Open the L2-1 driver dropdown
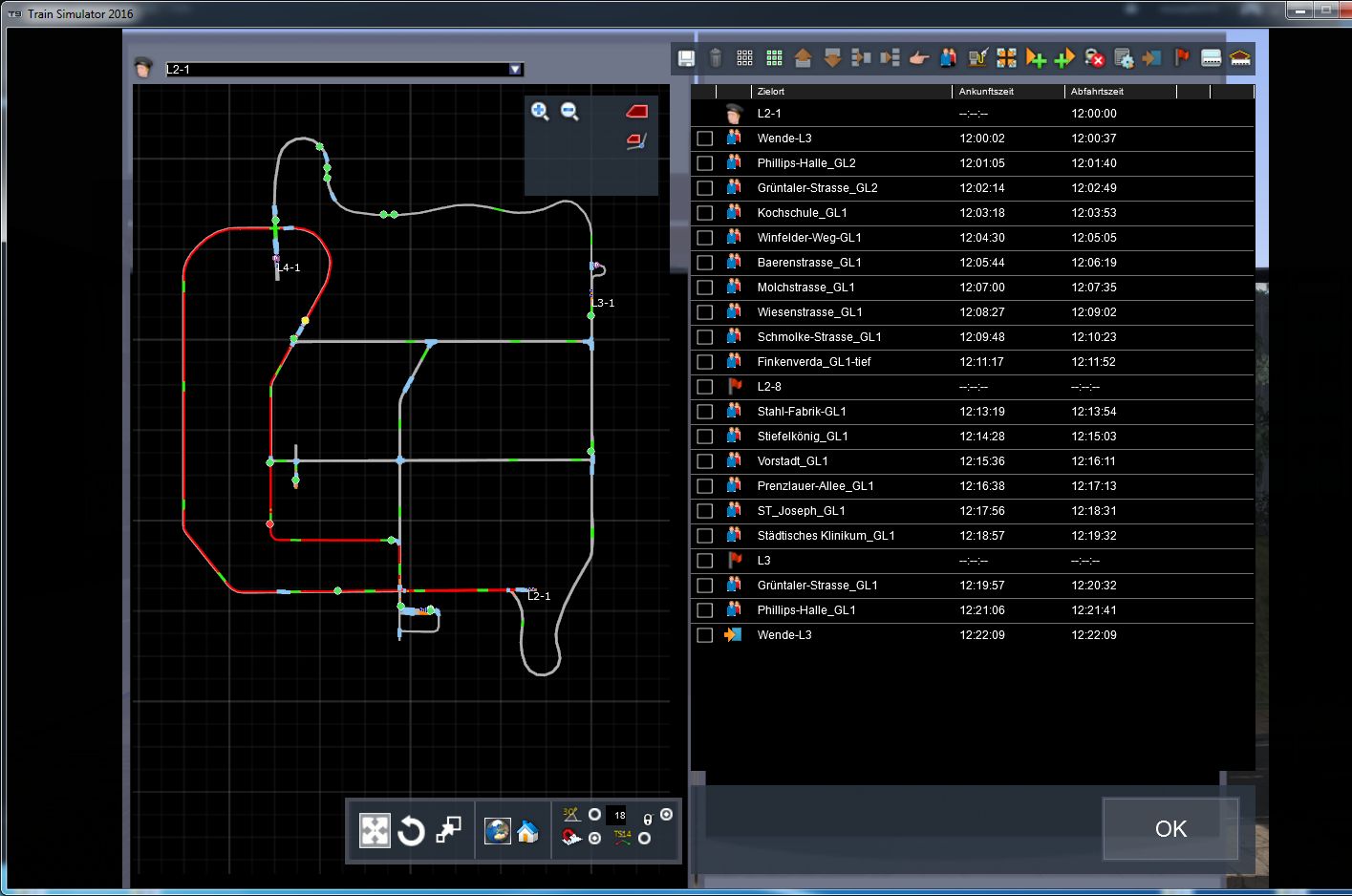This screenshot has height=896, width=1352. tap(515, 70)
